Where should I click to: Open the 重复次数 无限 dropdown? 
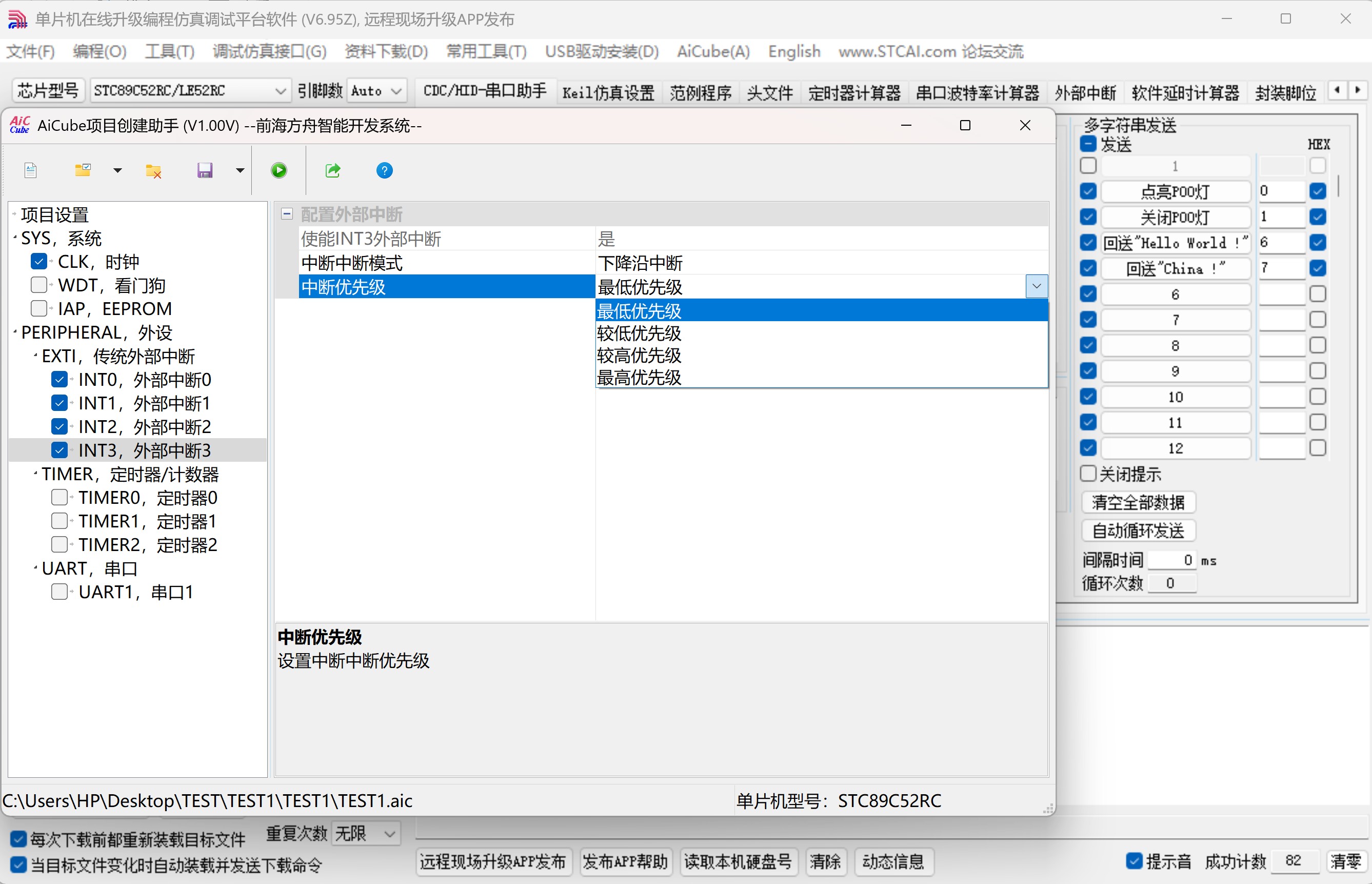pyautogui.click(x=365, y=833)
